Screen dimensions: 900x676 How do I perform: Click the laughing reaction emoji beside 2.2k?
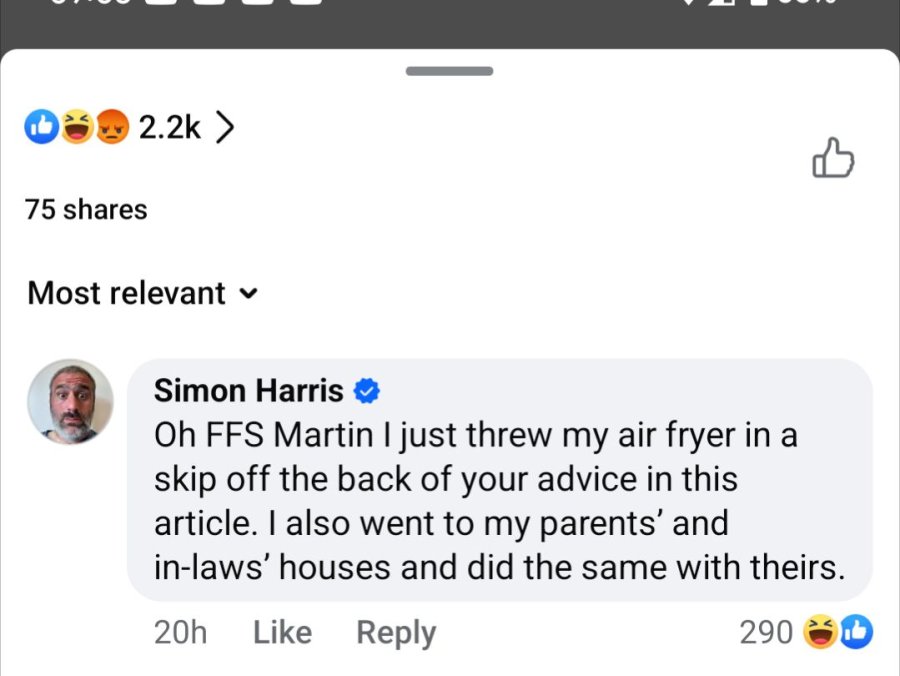(77, 126)
